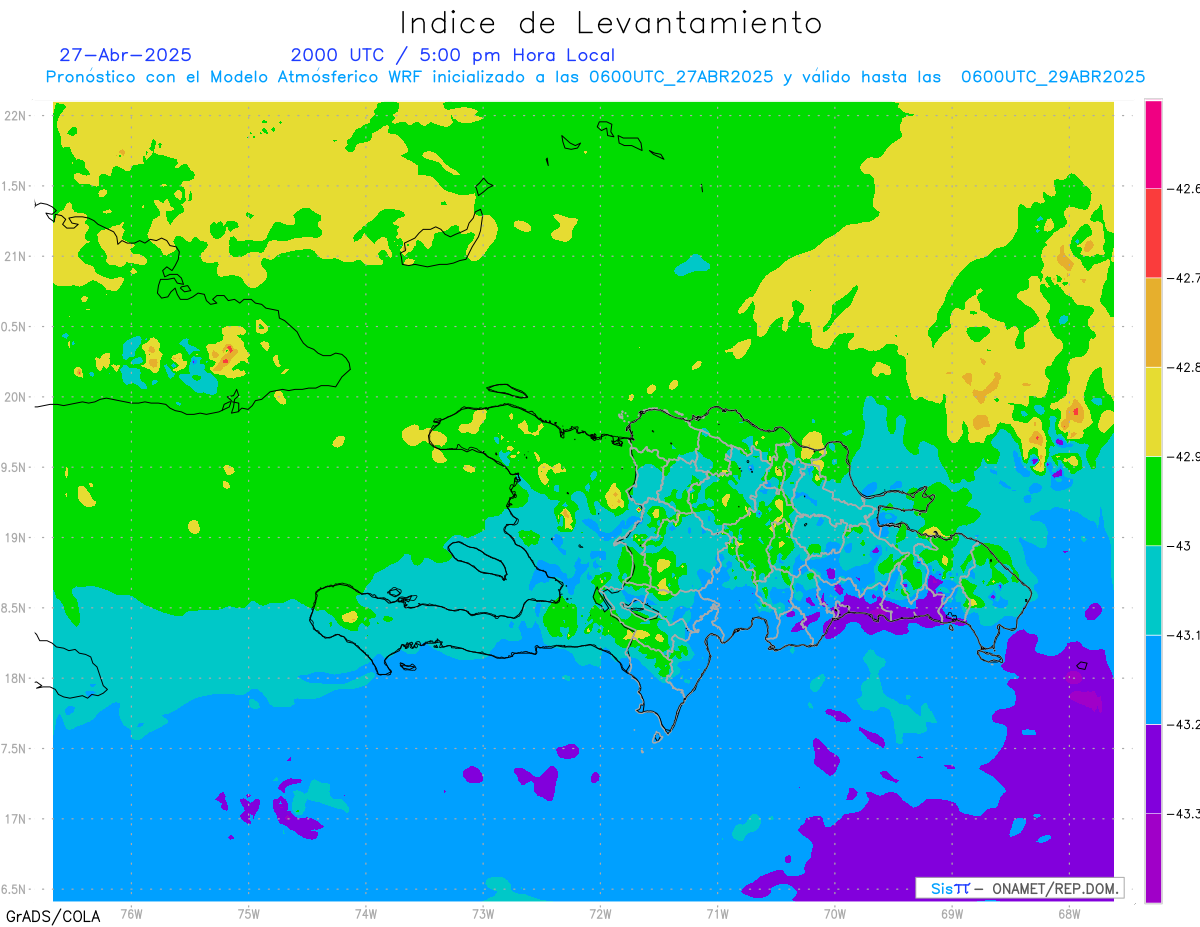Pick the purple legend swatch below -43.2
Viewport: 1200px width, 927px height.
click(1153, 768)
